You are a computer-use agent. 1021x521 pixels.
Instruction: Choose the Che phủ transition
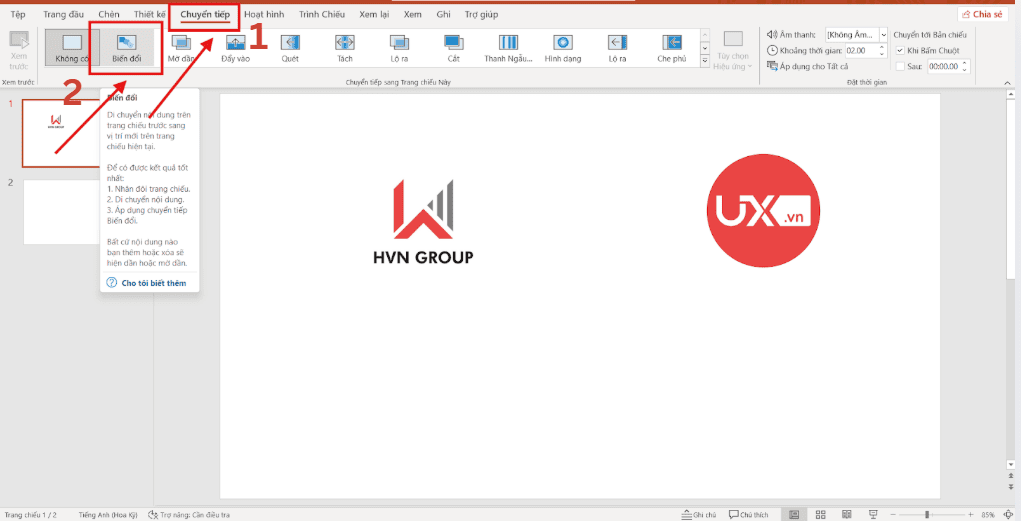coord(671,47)
